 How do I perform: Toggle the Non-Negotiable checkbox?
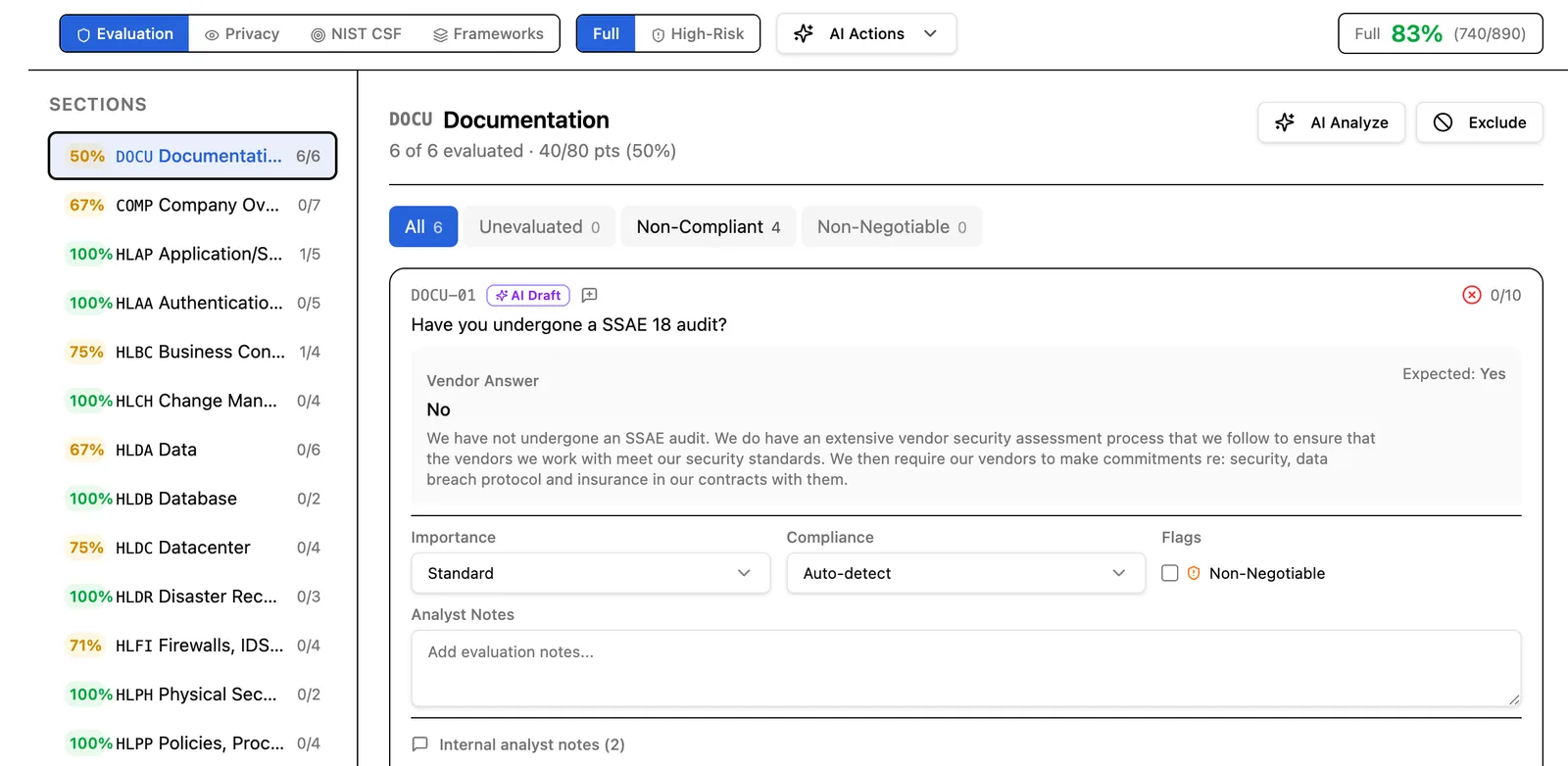pos(1169,573)
